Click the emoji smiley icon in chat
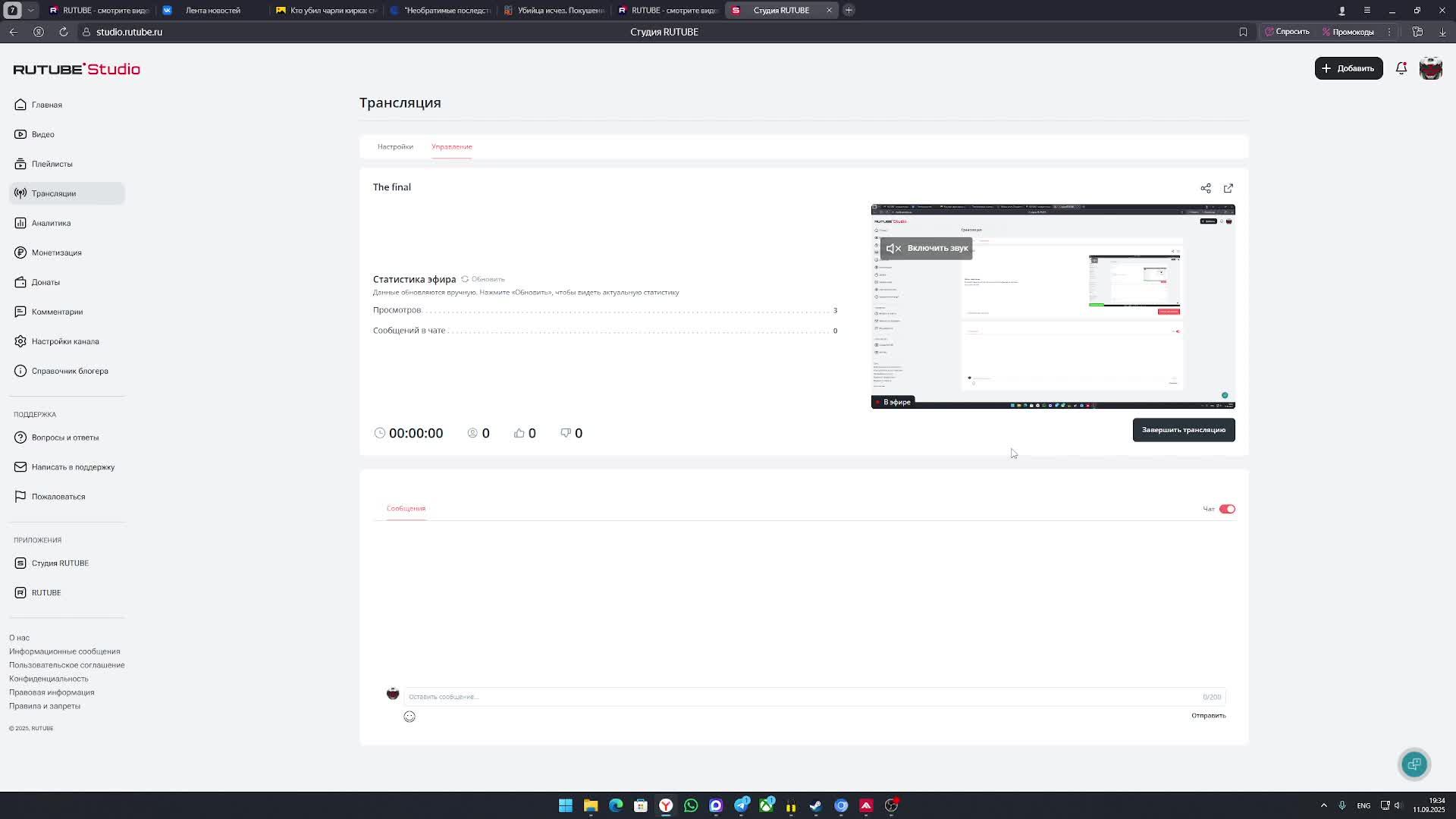The height and width of the screenshot is (819, 1456). point(409,717)
